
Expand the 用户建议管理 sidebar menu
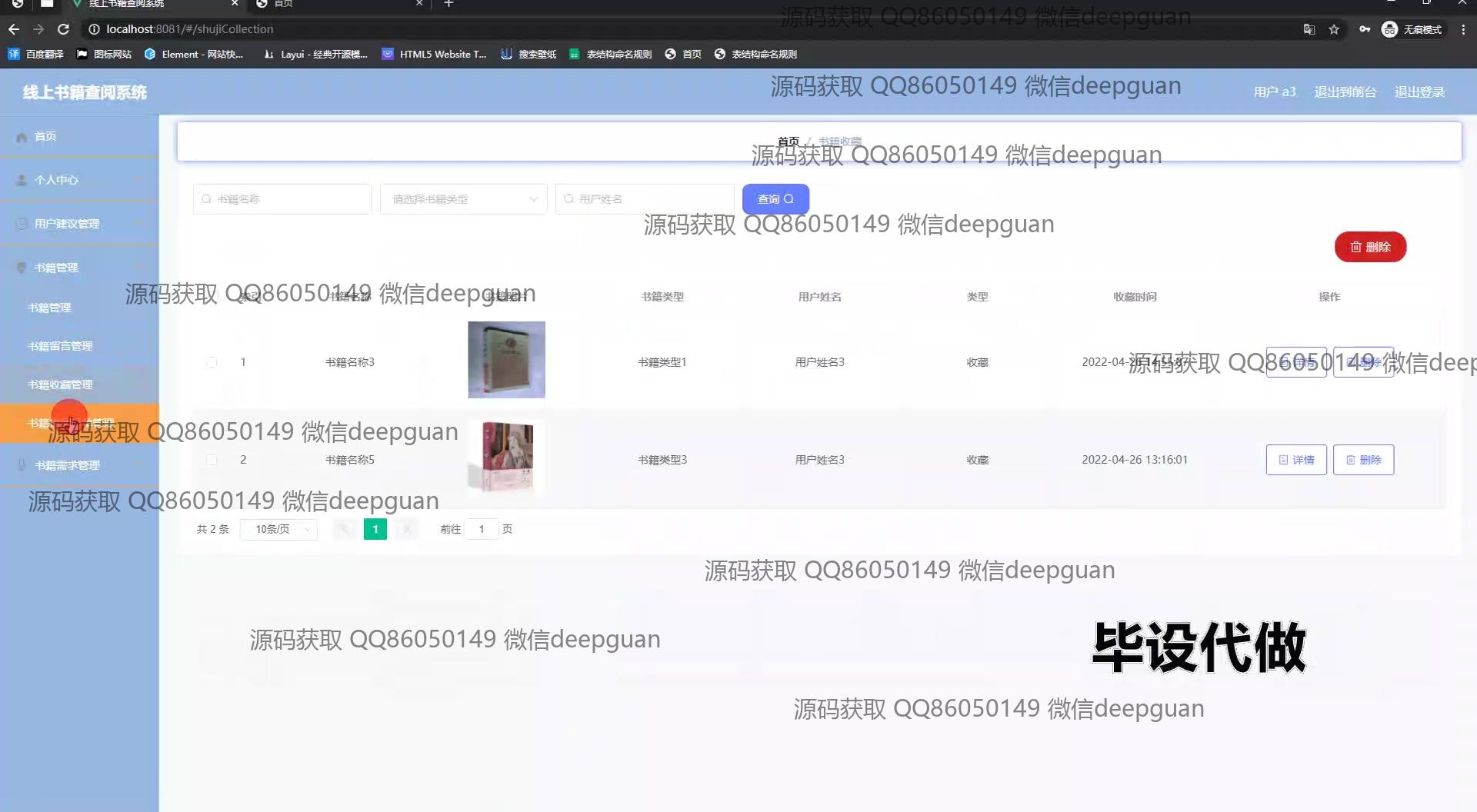67,224
